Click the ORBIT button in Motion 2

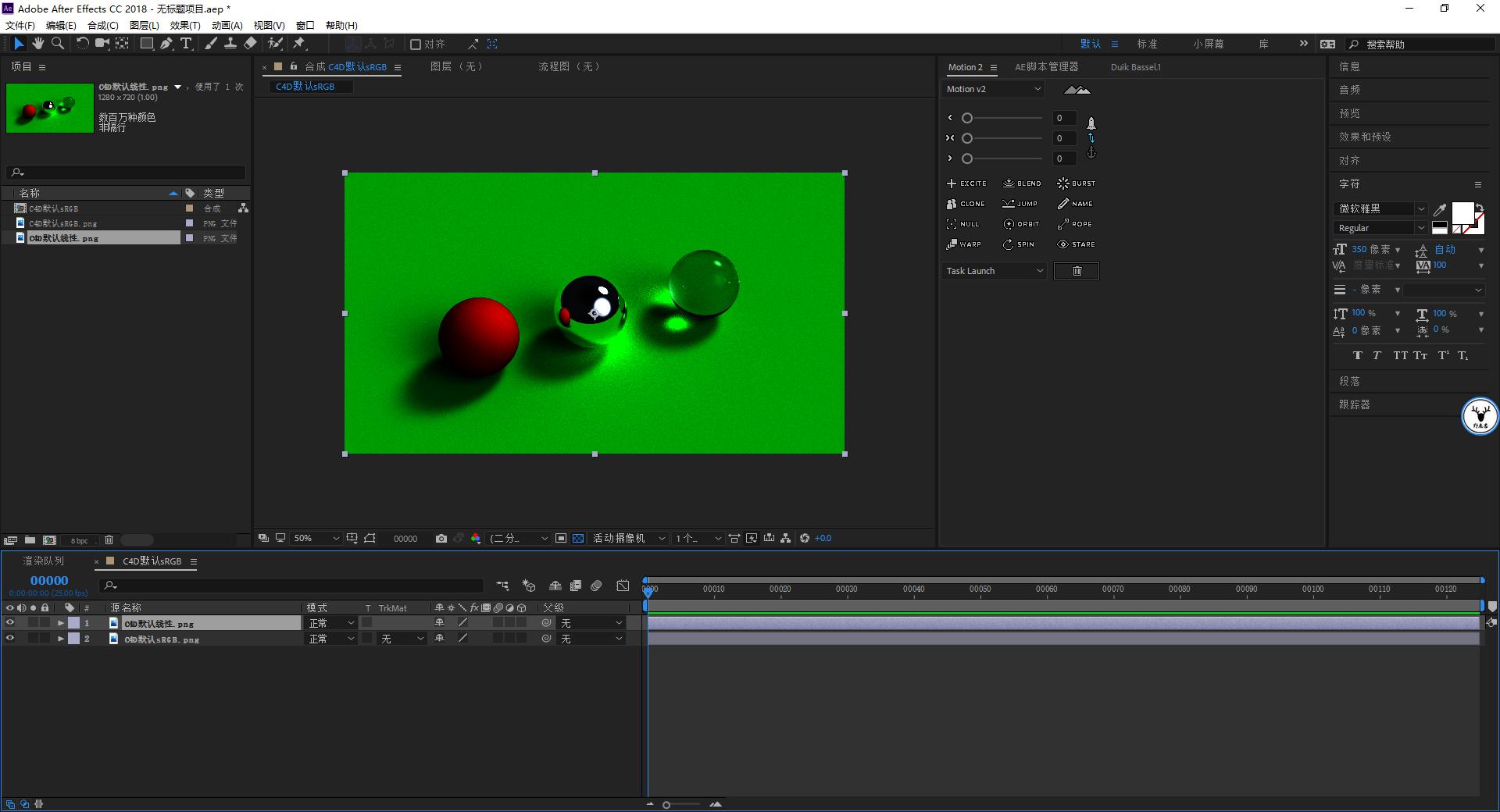point(1021,224)
